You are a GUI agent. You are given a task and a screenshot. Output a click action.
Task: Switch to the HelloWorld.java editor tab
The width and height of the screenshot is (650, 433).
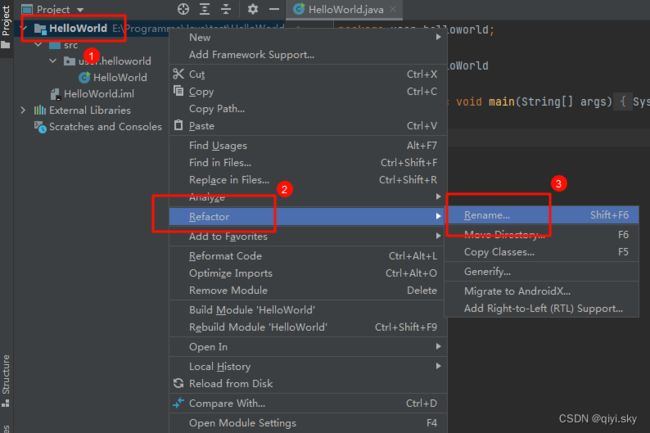click(345, 10)
